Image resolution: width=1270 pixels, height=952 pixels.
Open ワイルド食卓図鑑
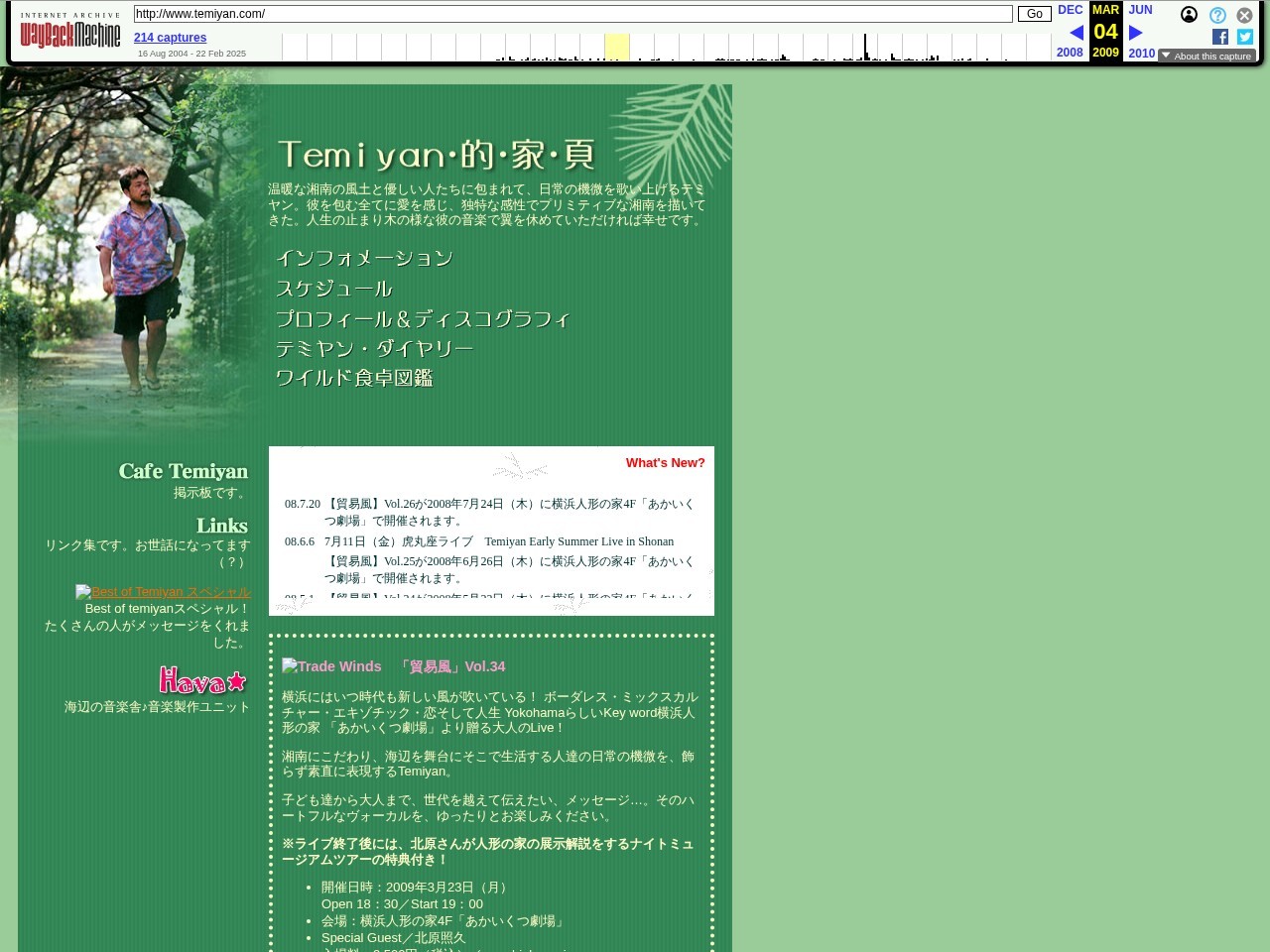click(x=354, y=378)
